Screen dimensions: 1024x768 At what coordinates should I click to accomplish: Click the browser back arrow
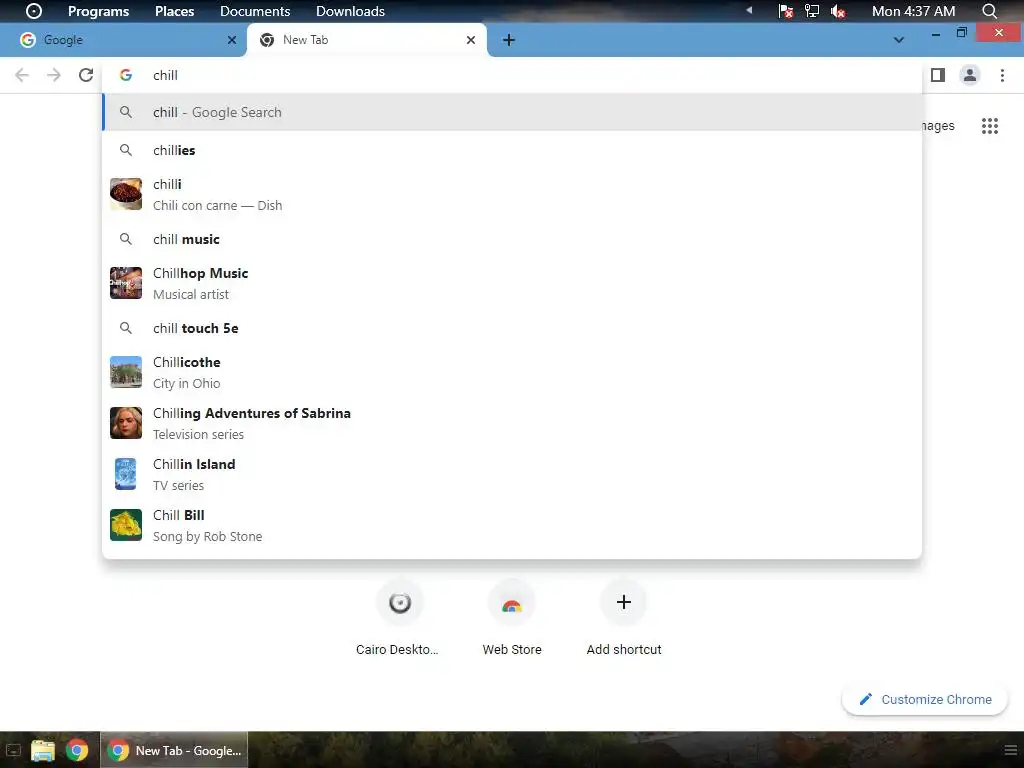tap(22, 75)
